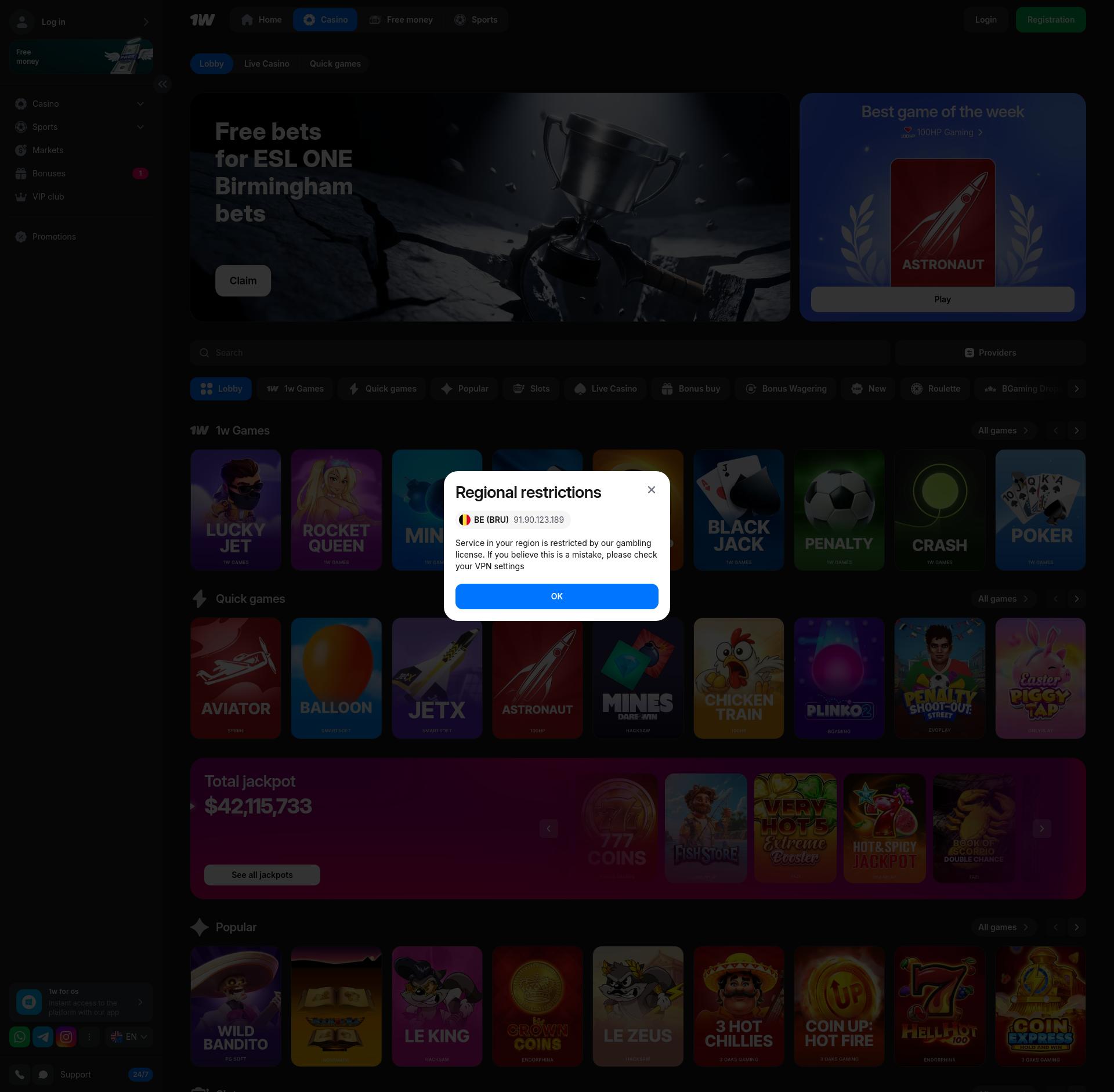This screenshot has height=1092, width=1114.
Task: Click the 1W logo in header
Action: 202,20
